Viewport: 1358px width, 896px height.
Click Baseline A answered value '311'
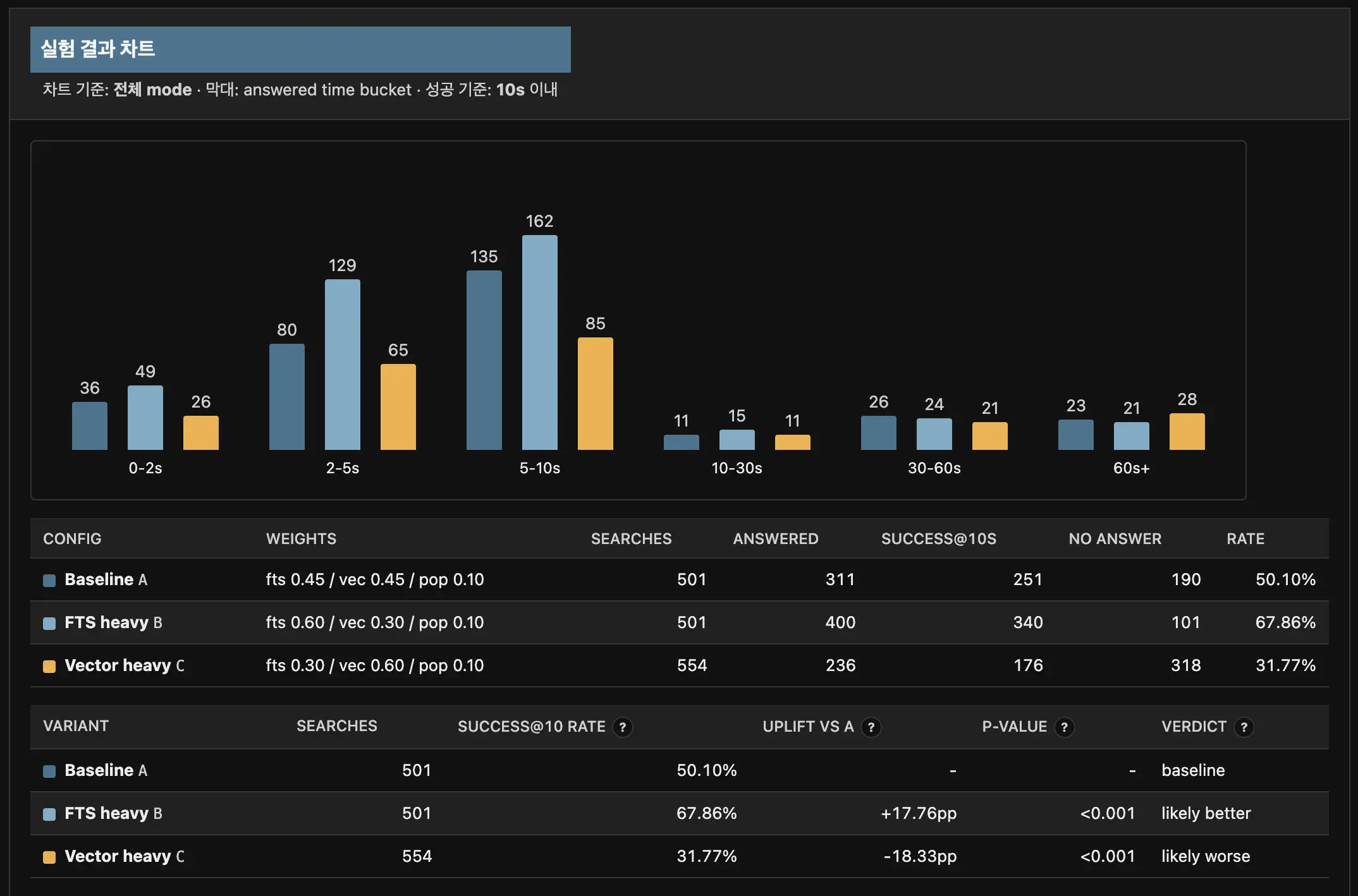(x=840, y=579)
